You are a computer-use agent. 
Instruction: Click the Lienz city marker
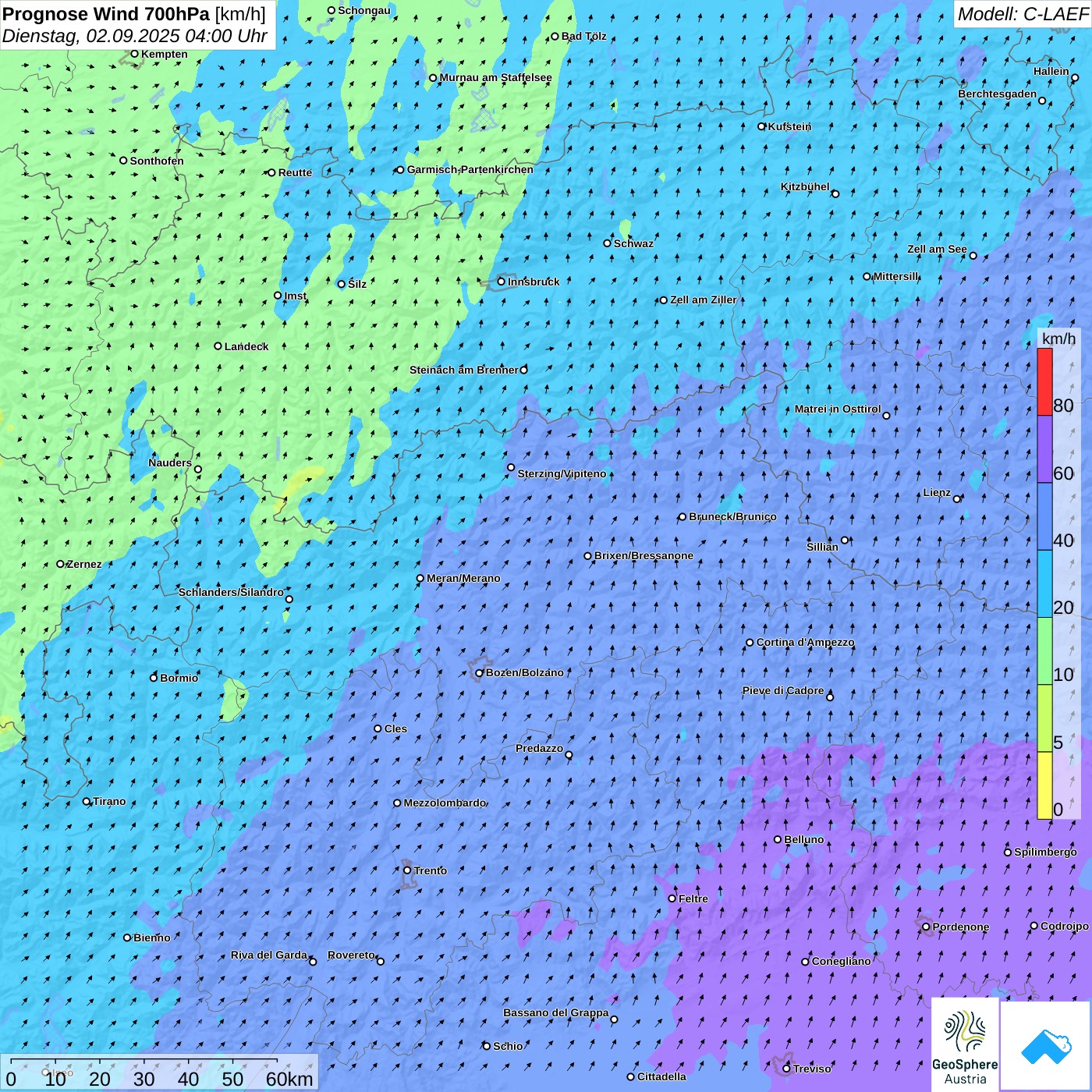957,499
